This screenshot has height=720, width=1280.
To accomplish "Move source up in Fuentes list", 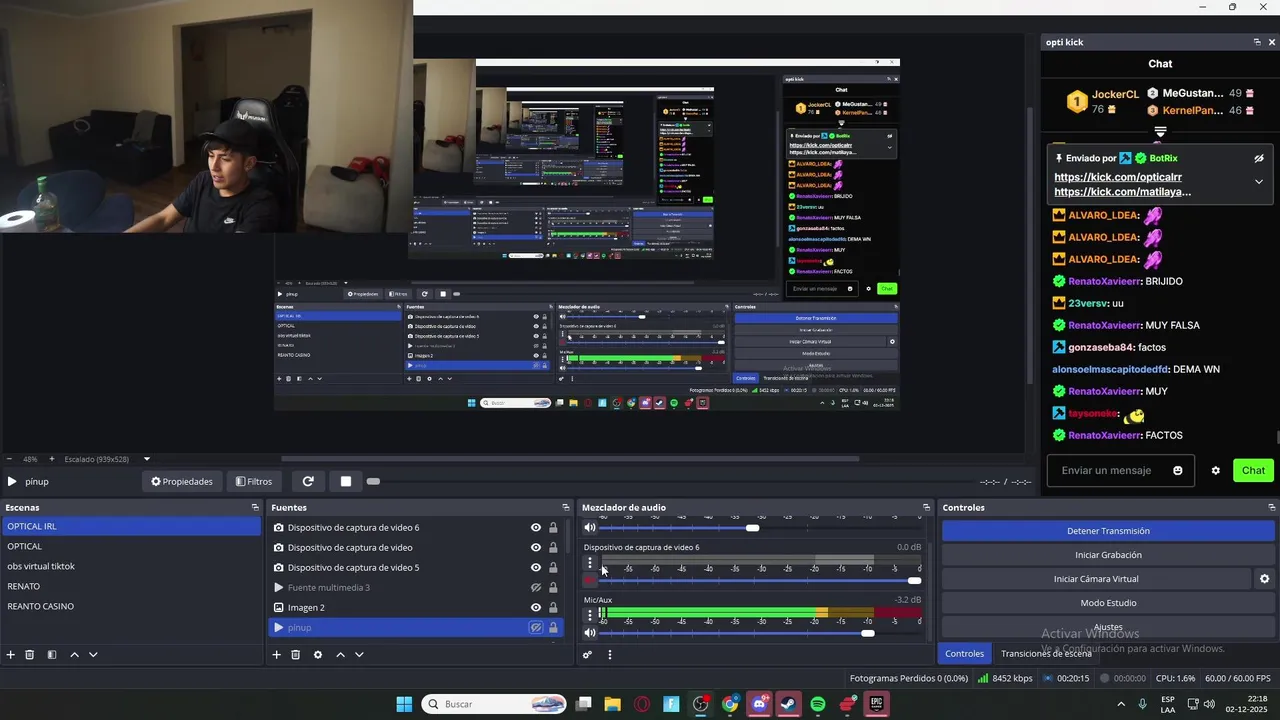I will (340, 655).
